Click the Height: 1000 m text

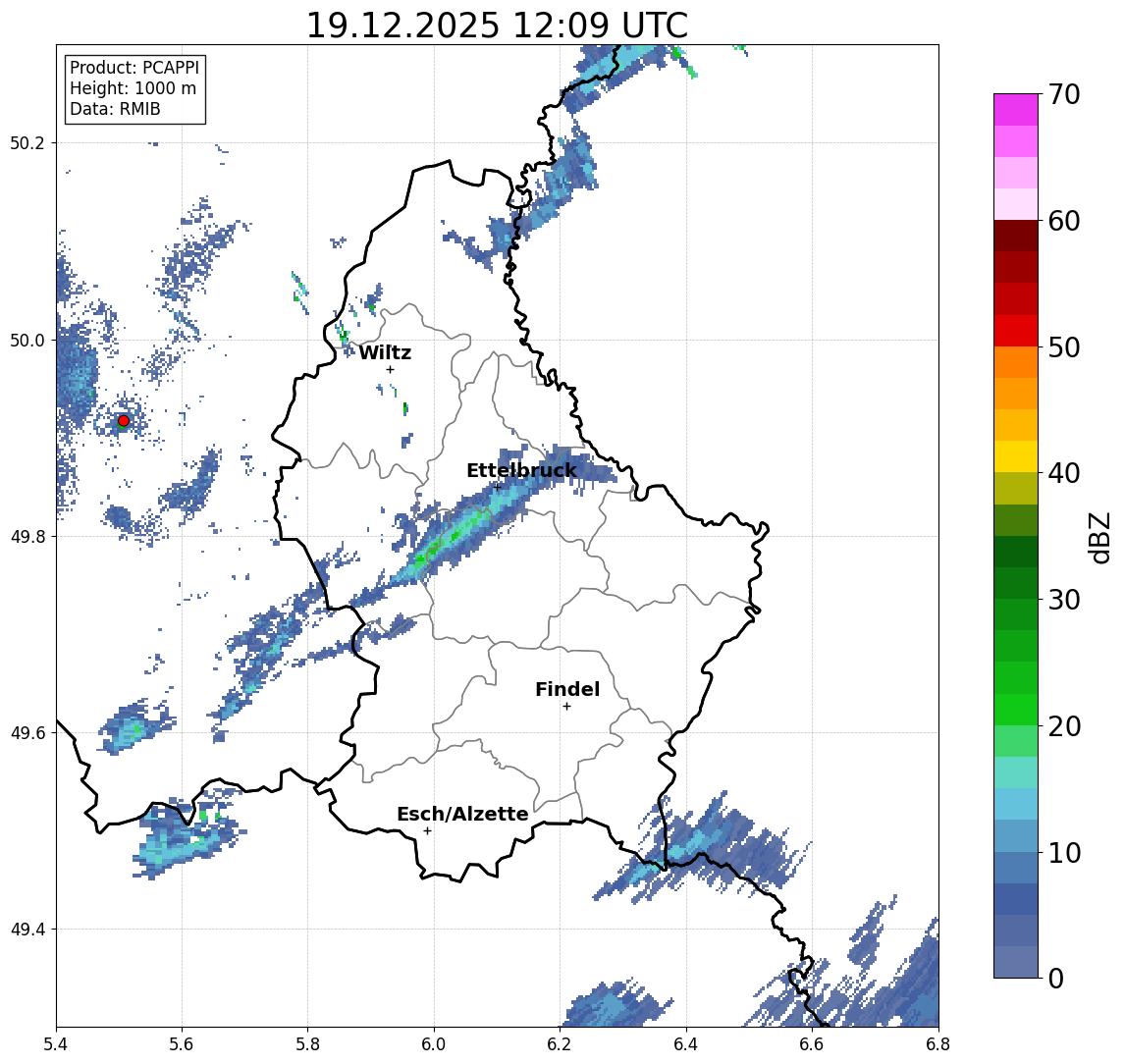point(133,88)
